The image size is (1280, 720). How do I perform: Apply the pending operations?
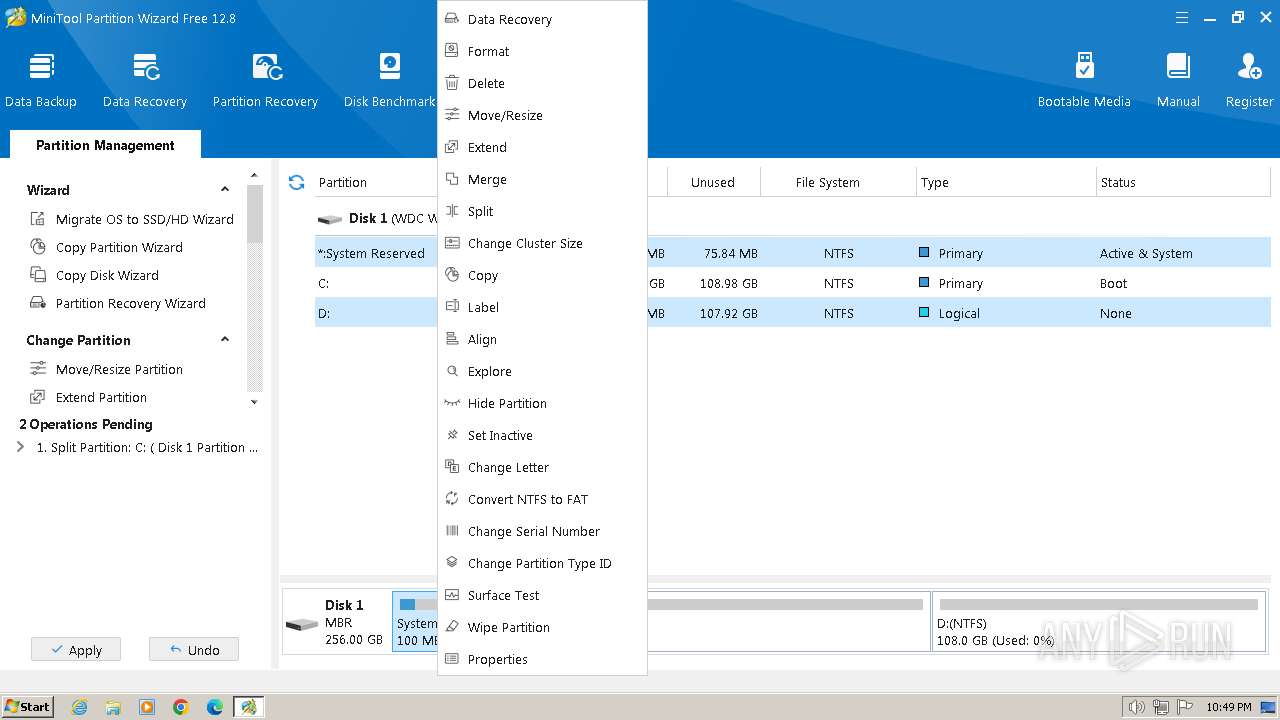click(75, 650)
